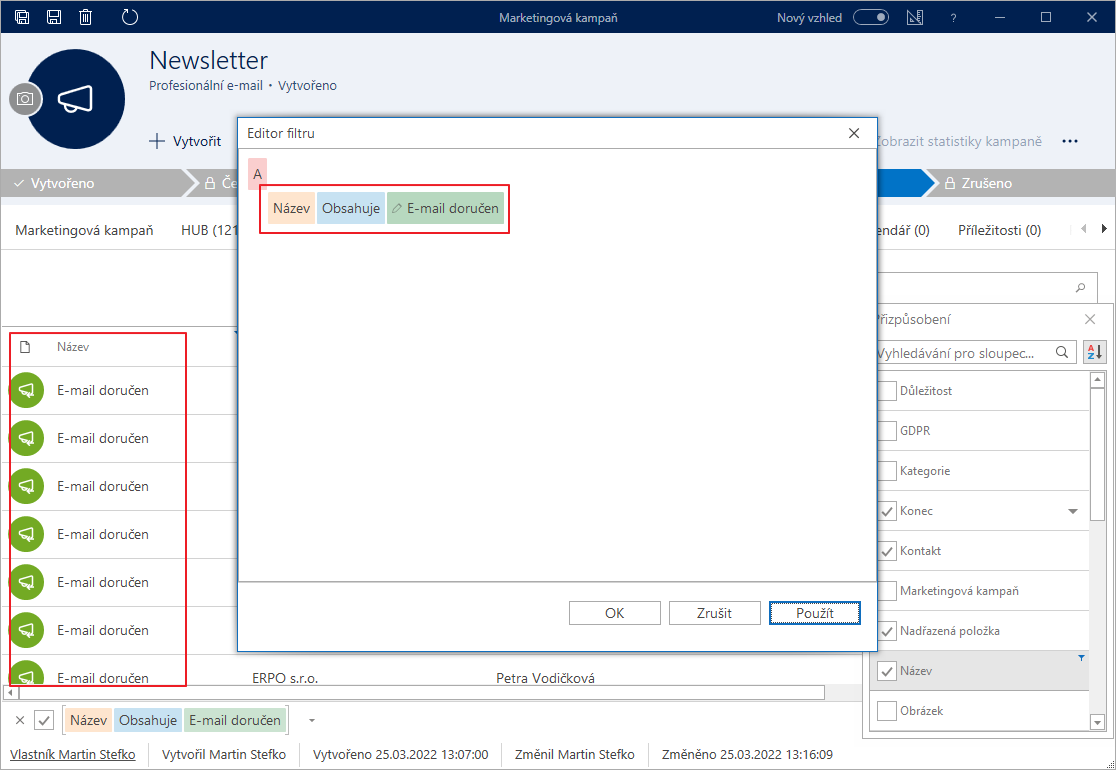
Task: Click the filter indicator on Název row
Action: coord(1082,658)
